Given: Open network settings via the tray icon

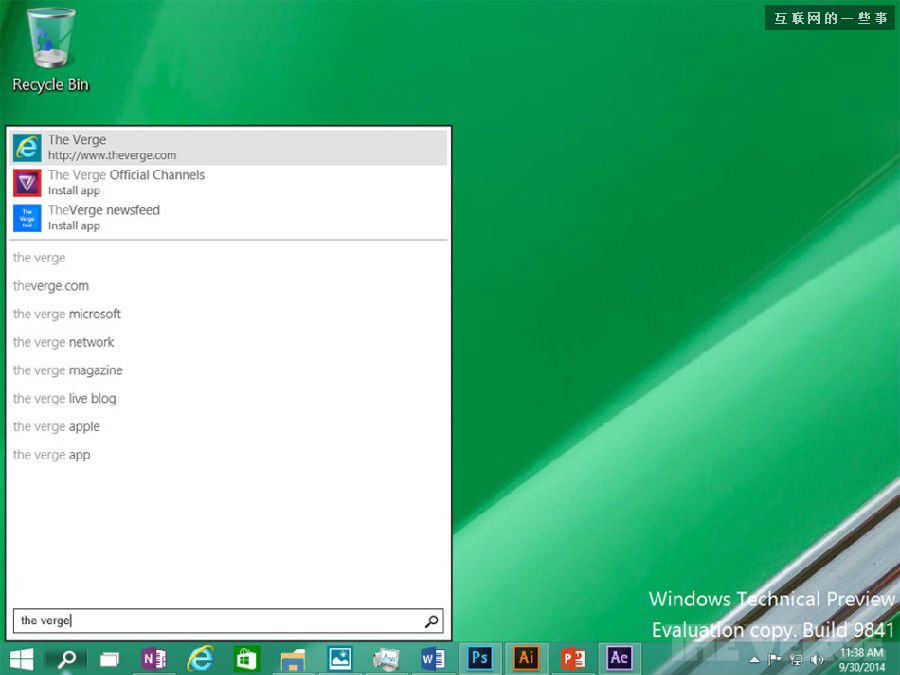Looking at the screenshot, I should pos(795,658).
